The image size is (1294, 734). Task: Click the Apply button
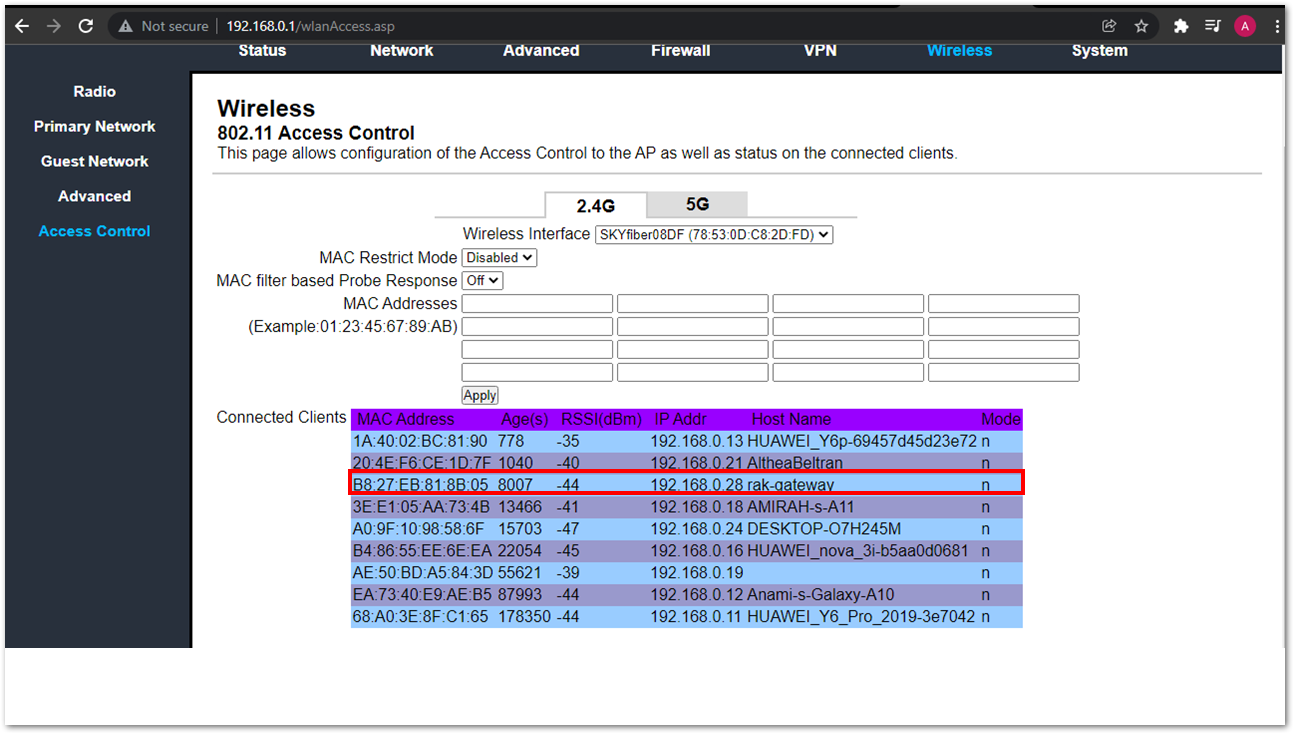click(480, 396)
